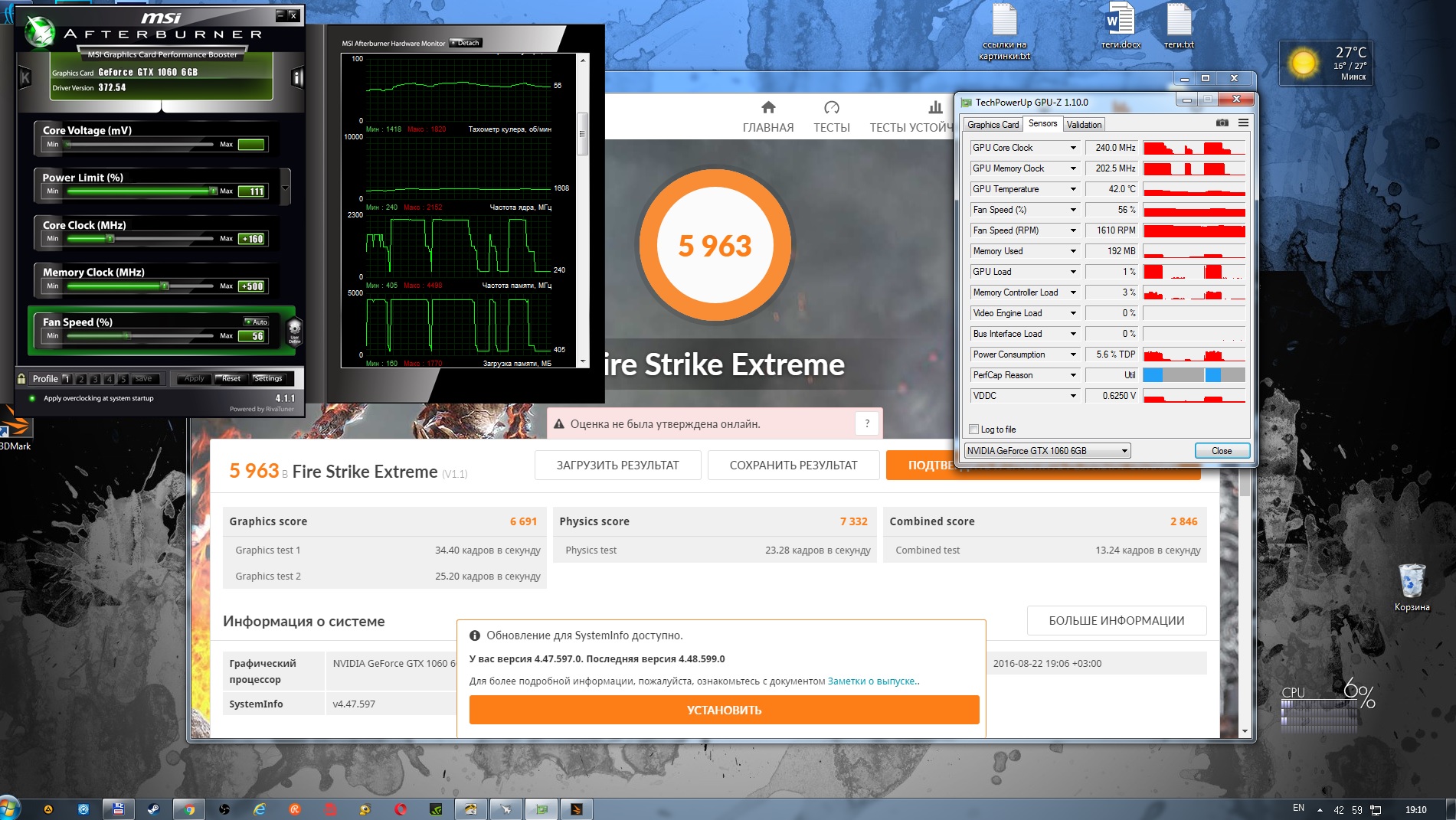Viewport: 1456px width, 820px height.
Task: Adjust the Power Limit (%) slider handle
Action: pos(213,191)
